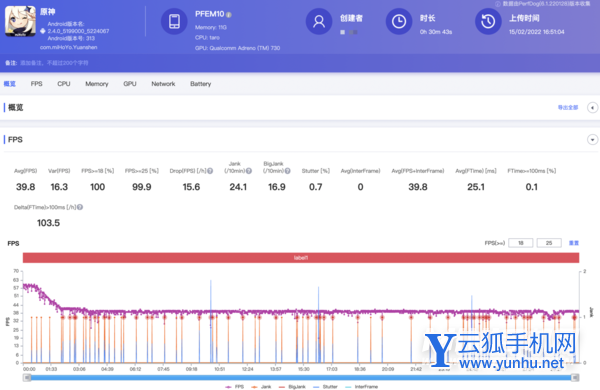Image resolution: width=600 pixels, height=390 pixels.
Task: Click the red label1 bar above chart
Action: pos(301,258)
